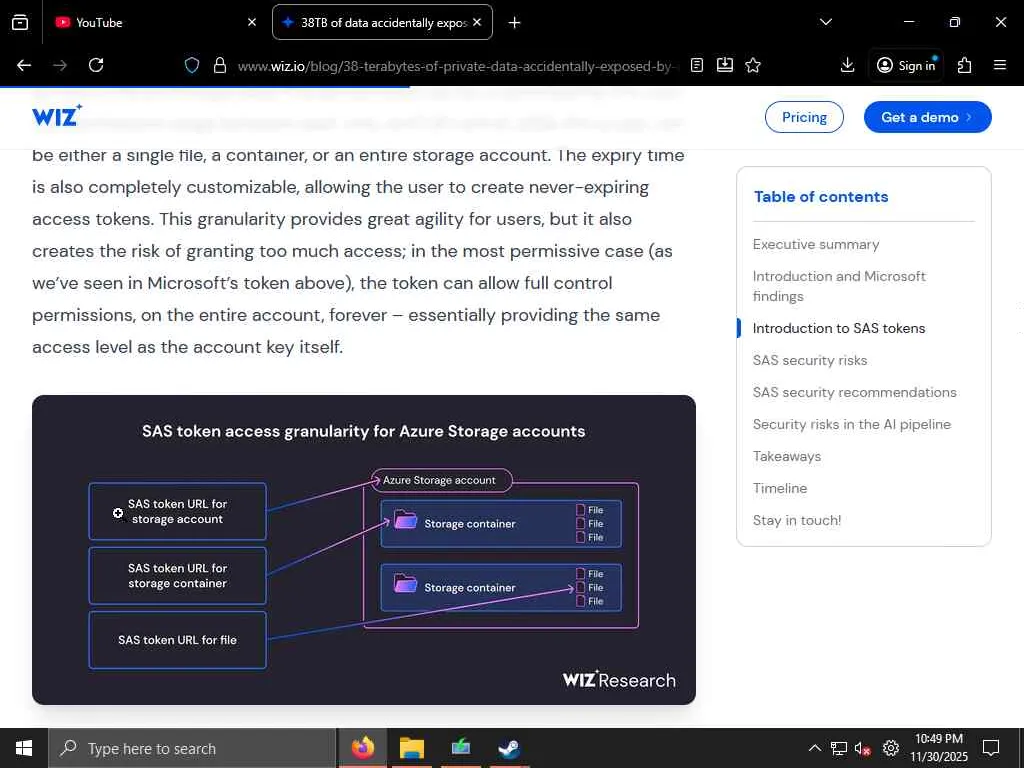1024x768 pixels.
Task: Open the clock showing 10:49 PM
Action: tap(938, 748)
